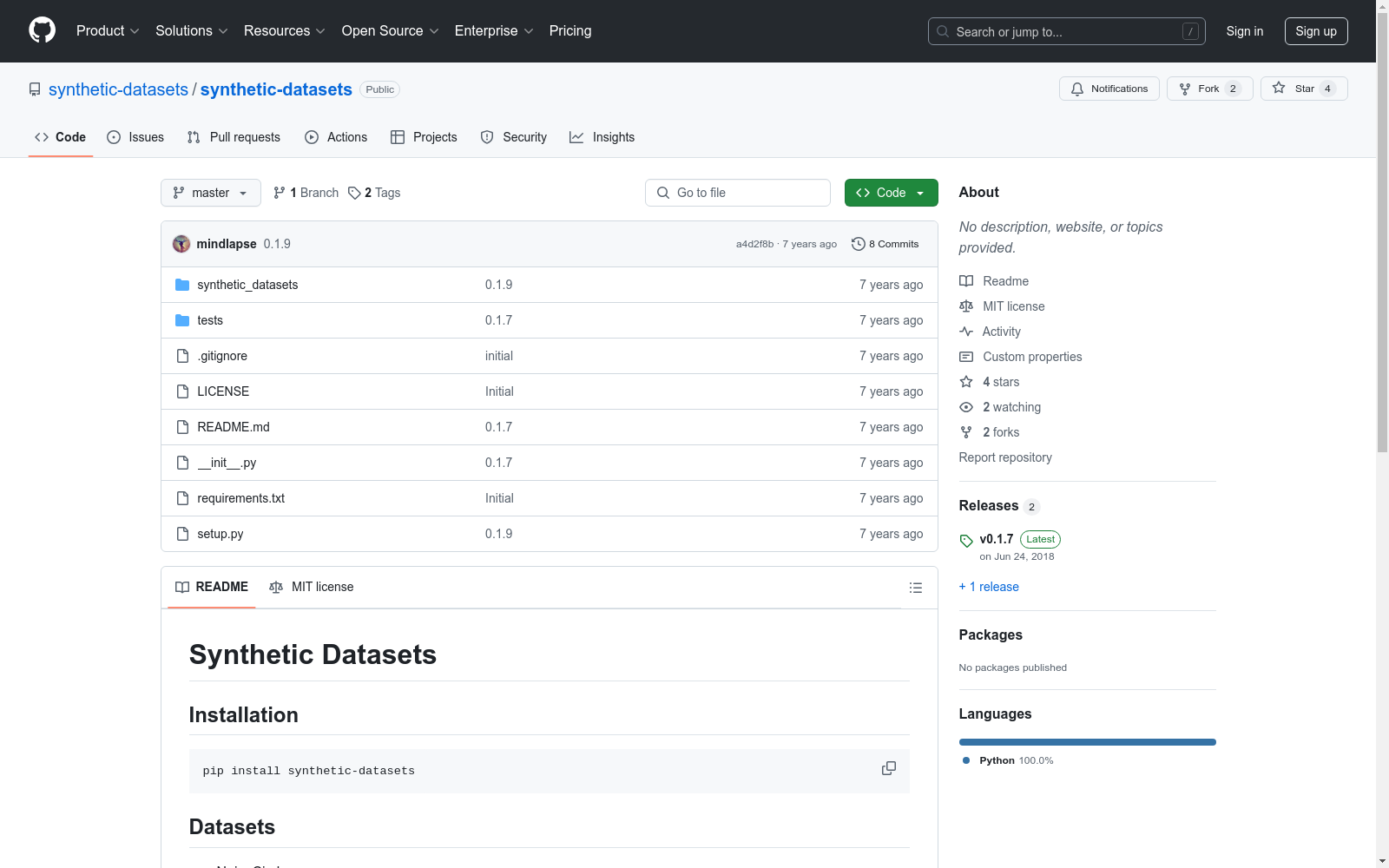
Task: Open the .gitignore file
Action: click(222, 356)
